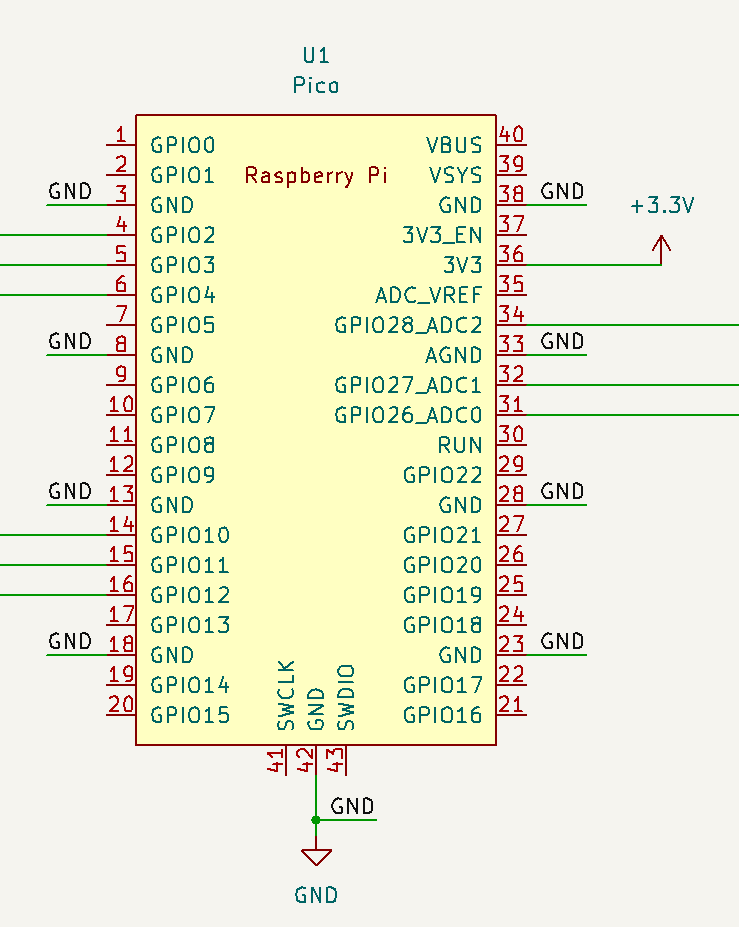Image resolution: width=739 pixels, height=927 pixels.
Task: Select the U1 reference designator
Action: [x=316, y=56]
